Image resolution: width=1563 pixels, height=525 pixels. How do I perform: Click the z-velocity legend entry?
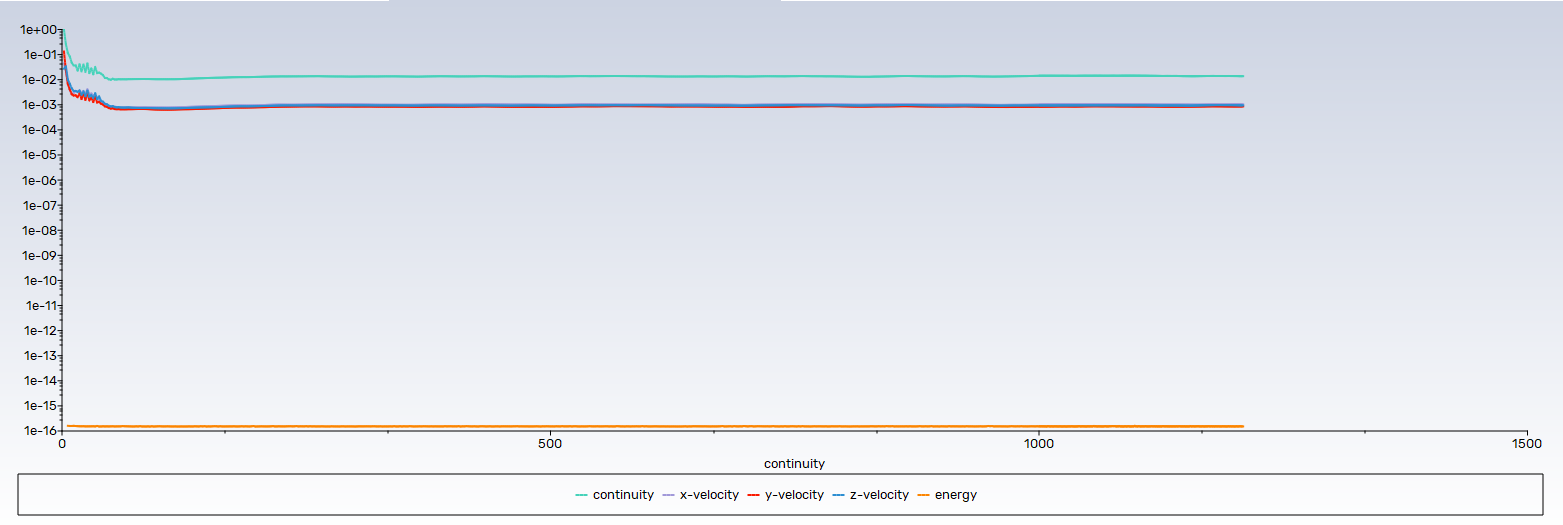point(870,495)
